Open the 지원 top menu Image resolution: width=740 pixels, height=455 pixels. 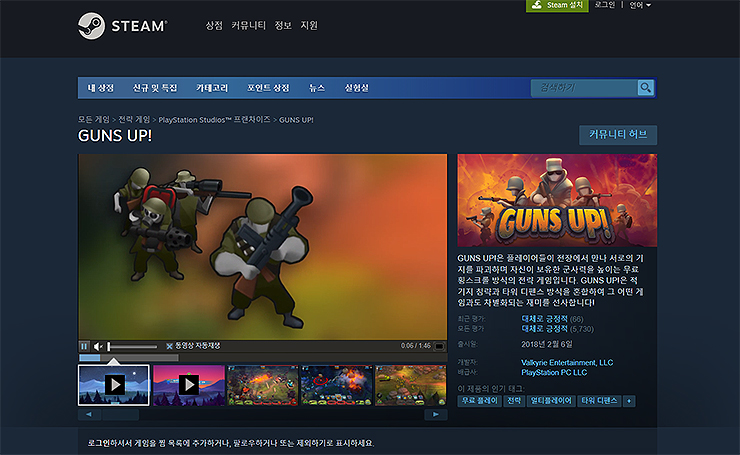[309, 25]
